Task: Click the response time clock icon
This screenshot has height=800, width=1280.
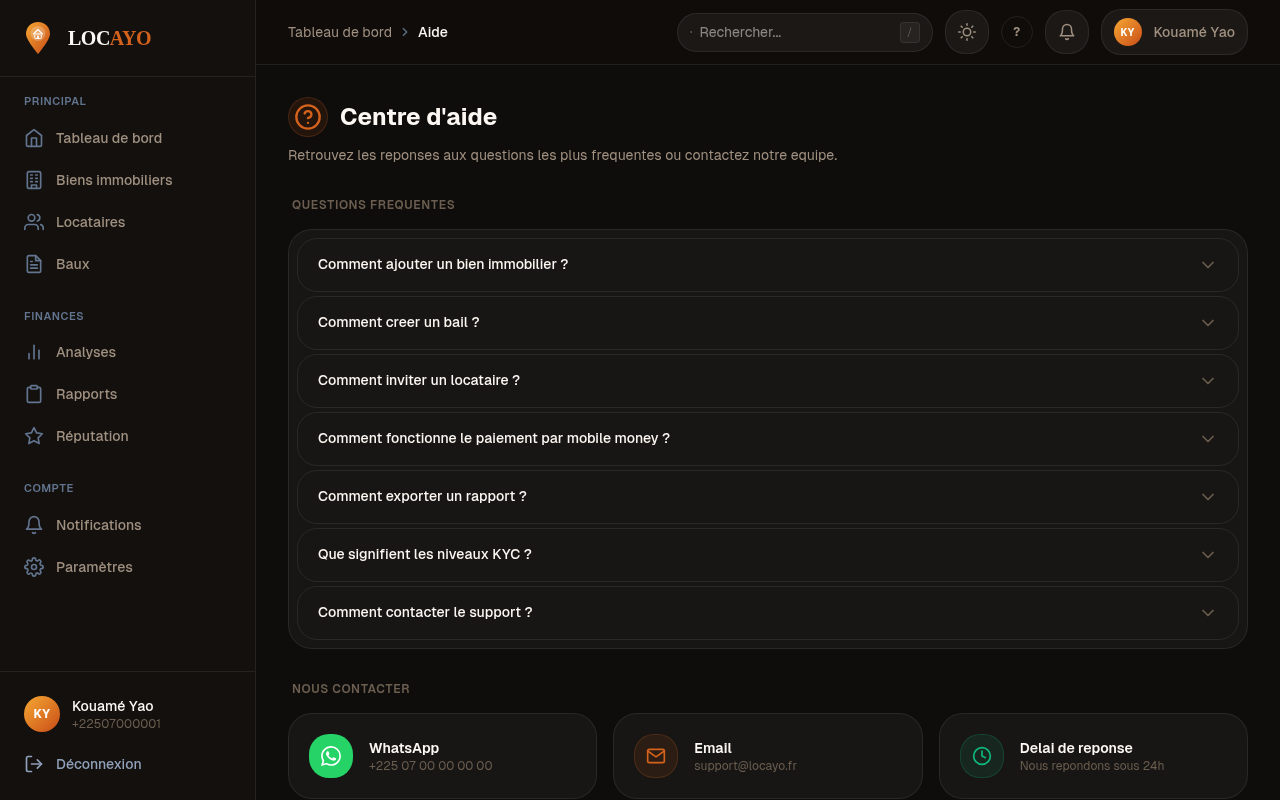Action: coord(982,756)
